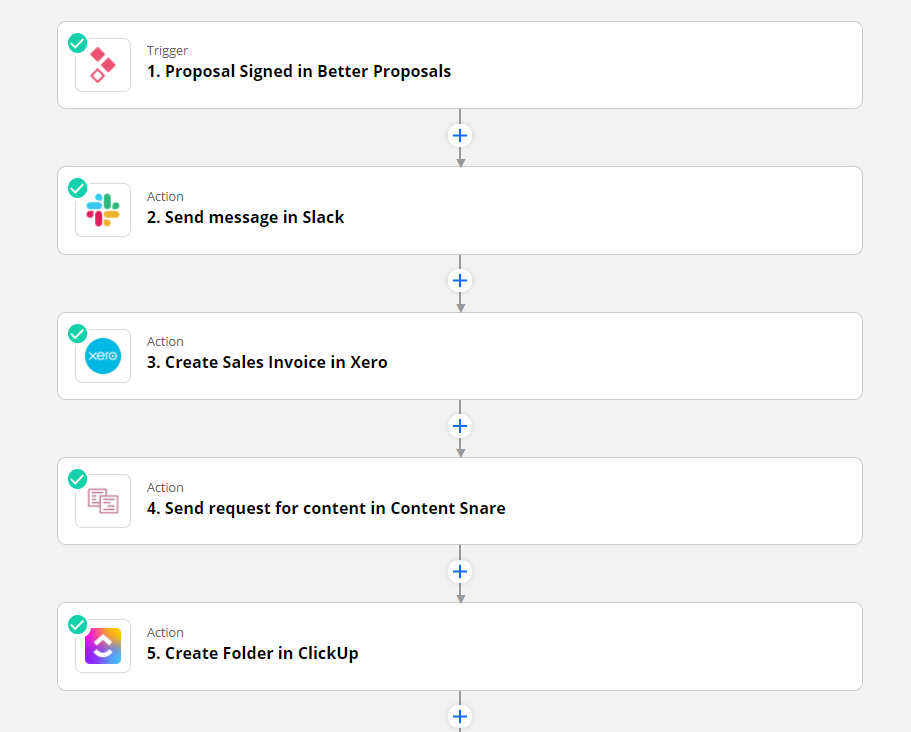Click the Xero app icon
The image size is (911, 732).
[x=103, y=356]
